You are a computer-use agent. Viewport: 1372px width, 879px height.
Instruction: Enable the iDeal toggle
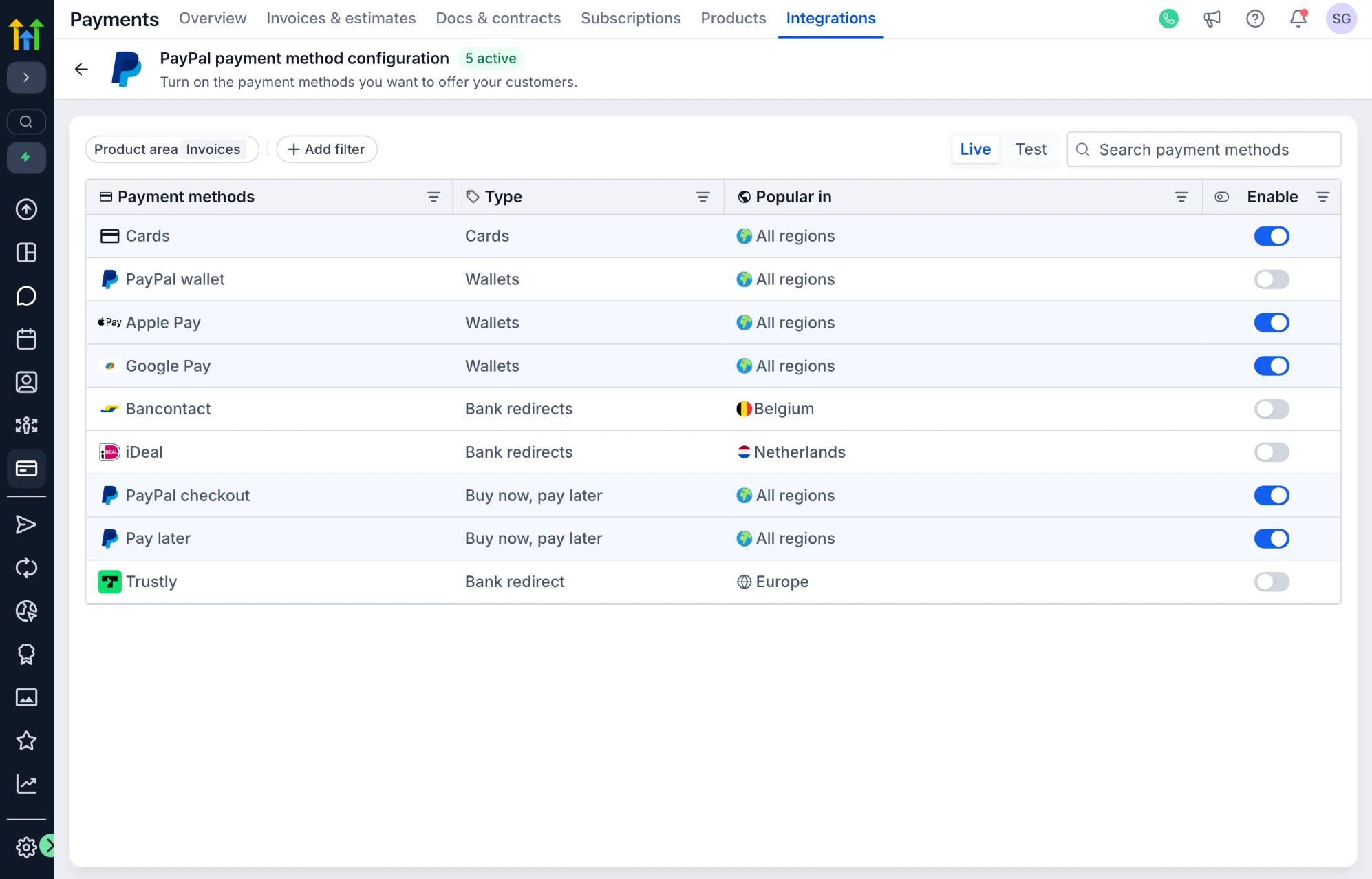(1272, 452)
